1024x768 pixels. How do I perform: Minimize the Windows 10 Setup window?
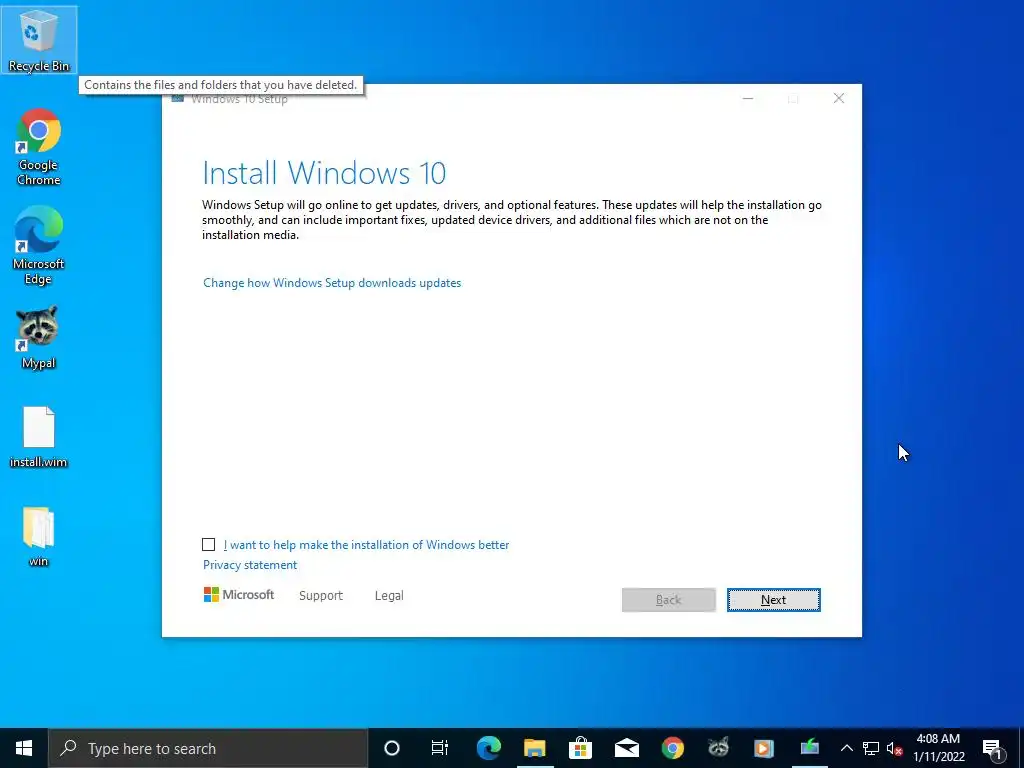(748, 99)
